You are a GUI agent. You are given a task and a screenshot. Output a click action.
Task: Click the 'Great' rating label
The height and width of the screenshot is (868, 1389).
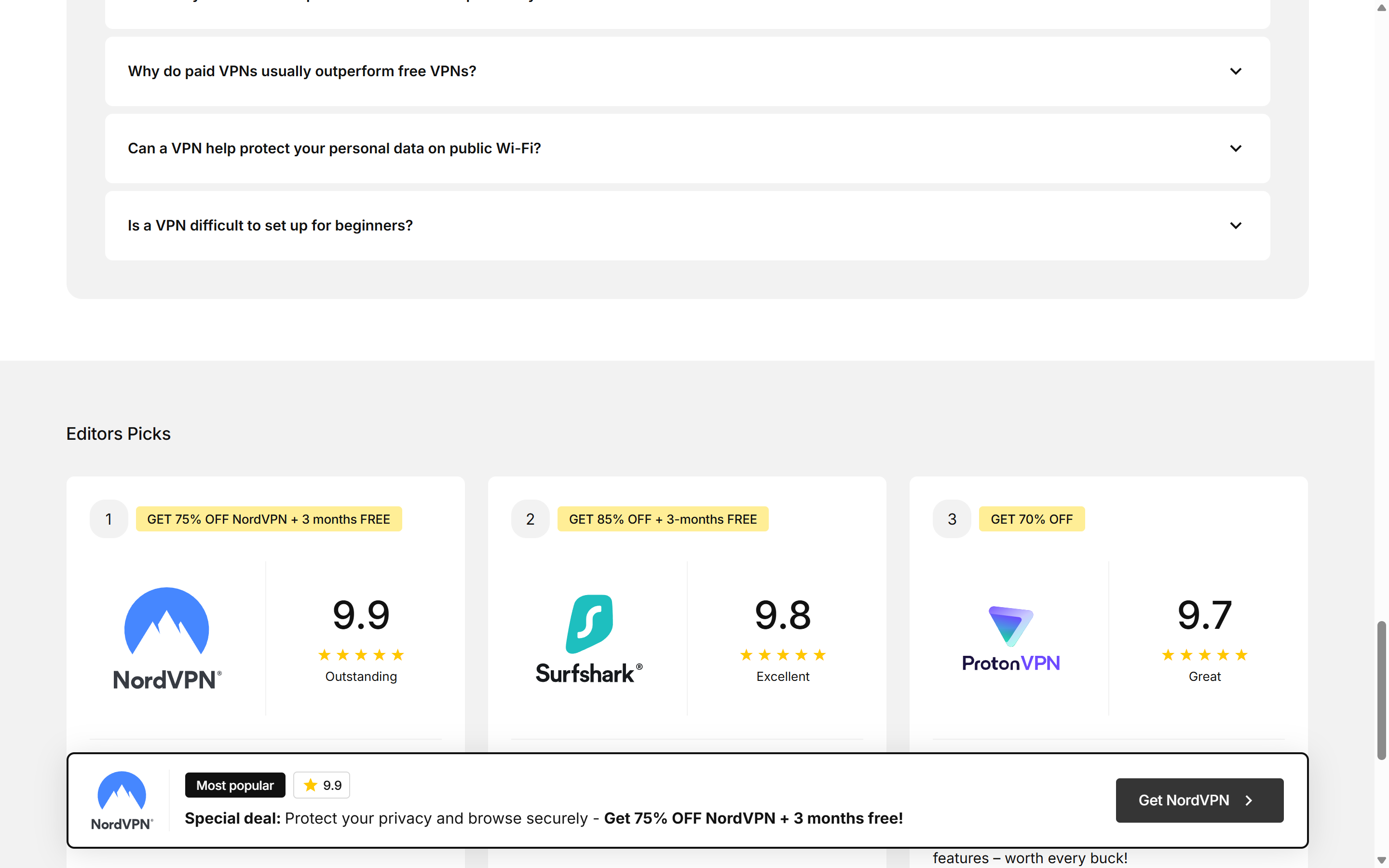pyautogui.click(x=1204, y=676)
